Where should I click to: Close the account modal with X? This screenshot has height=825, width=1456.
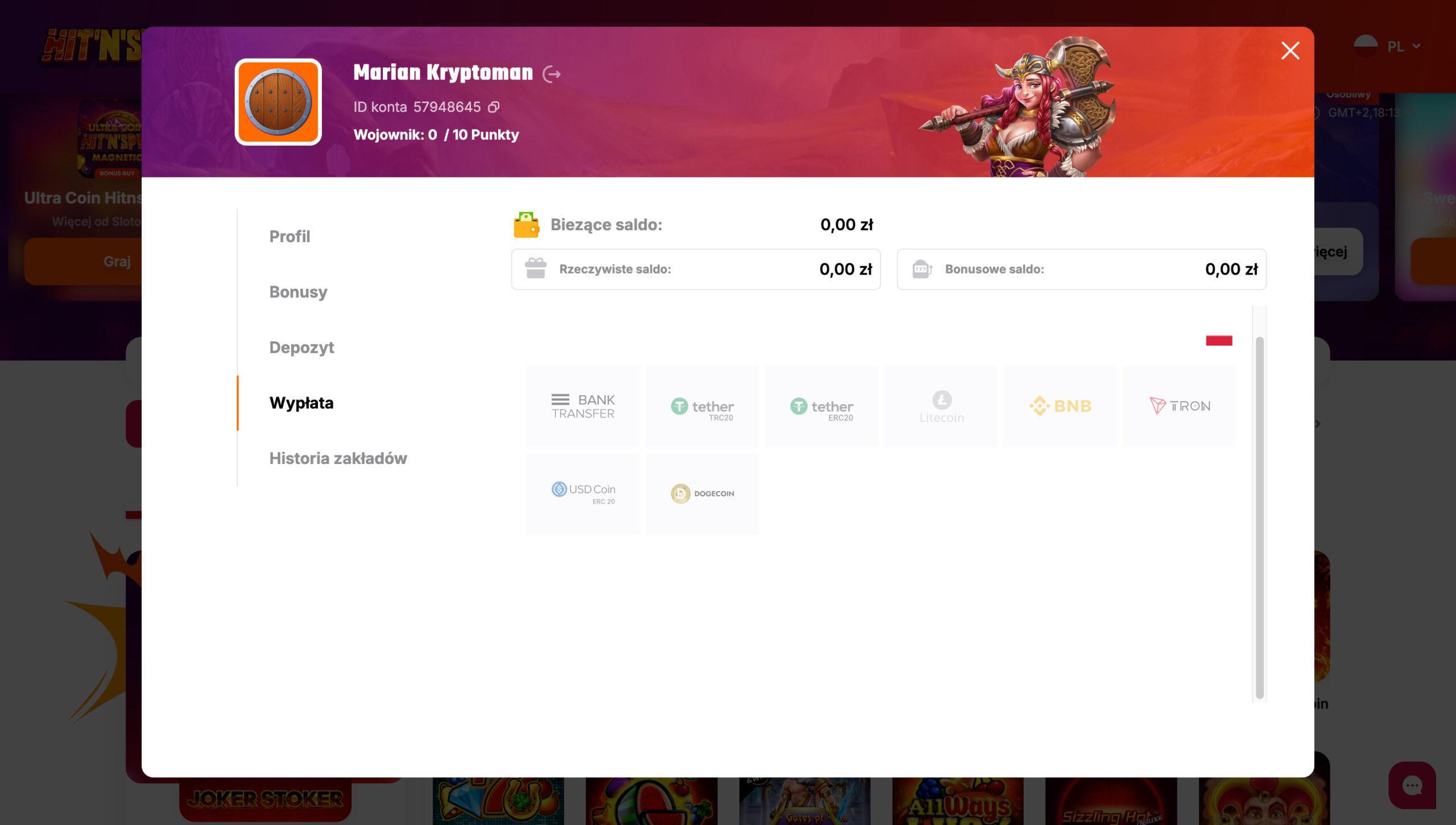click(x=1290, y=51)
